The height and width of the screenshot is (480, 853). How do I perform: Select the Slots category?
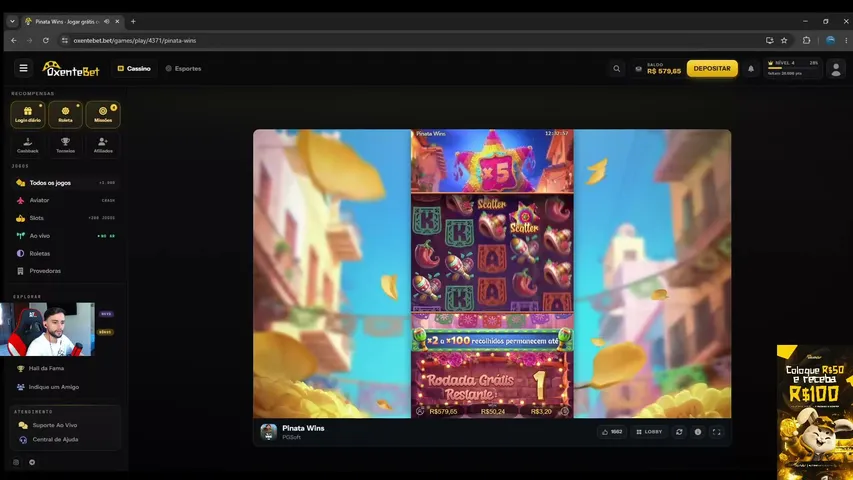[65, 218]
